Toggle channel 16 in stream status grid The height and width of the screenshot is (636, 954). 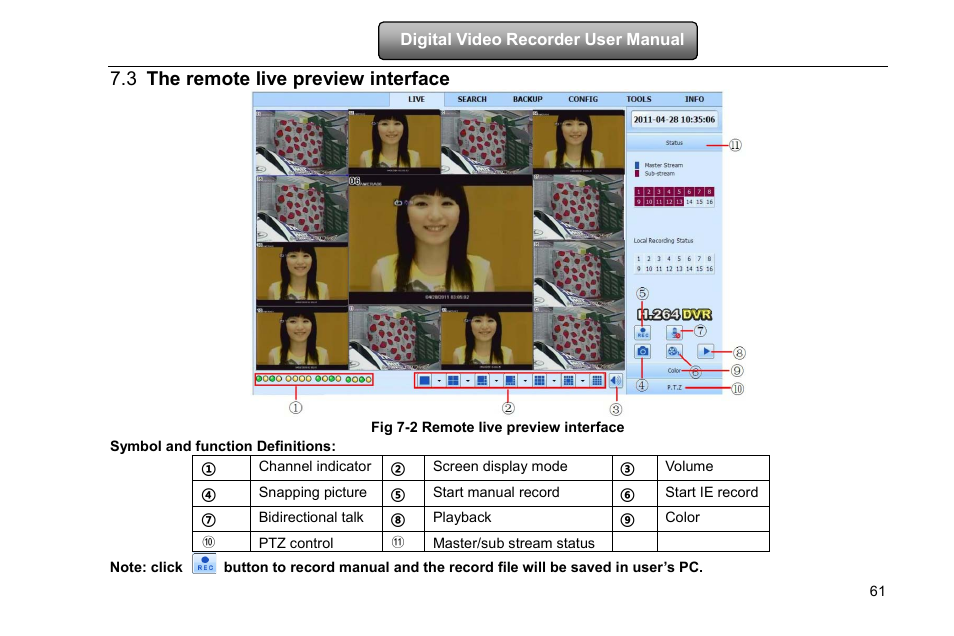point(709,201)
